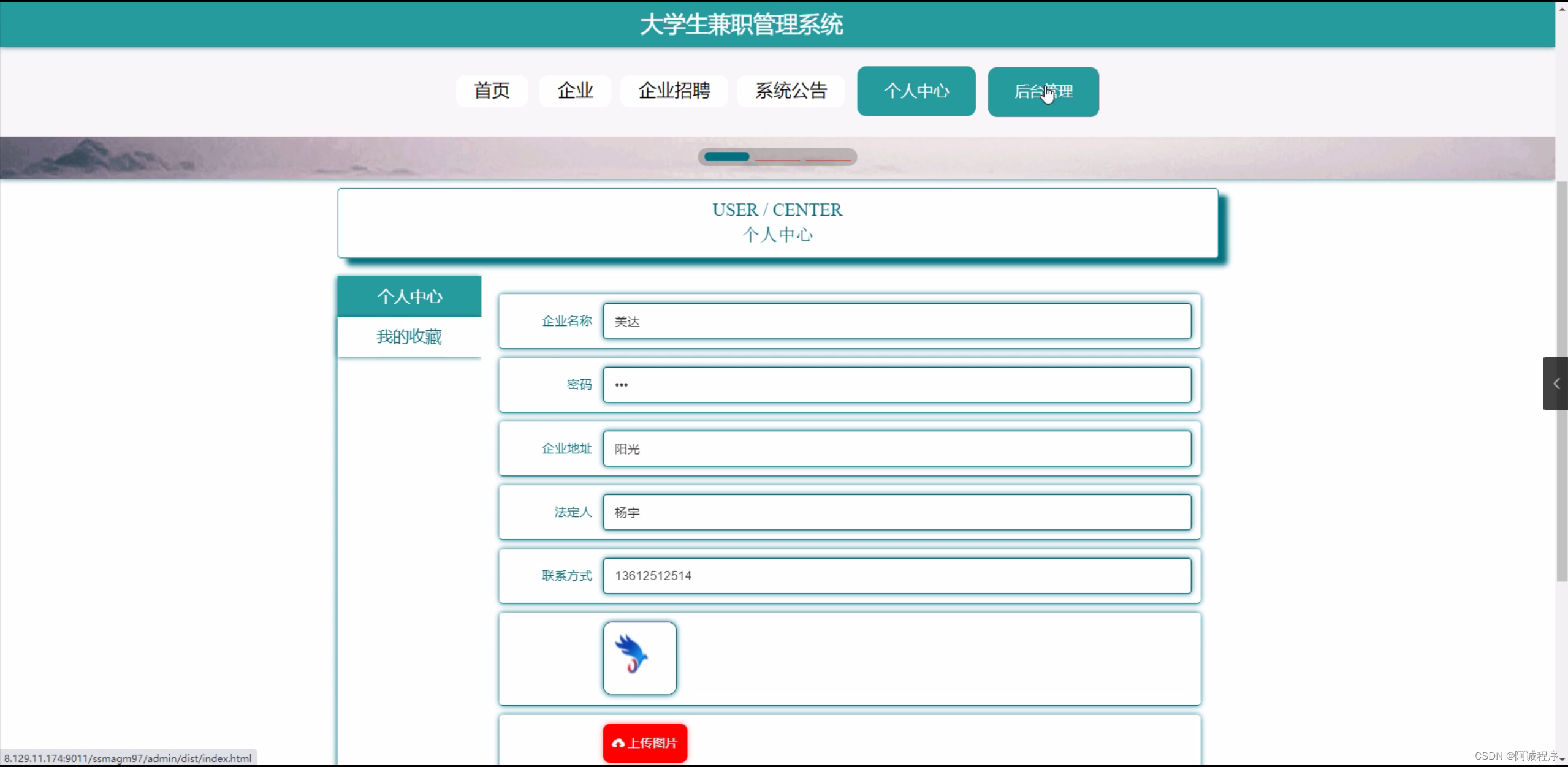Viewport: 1568px width, 767px height.
Task: Click the 上传图片 upload button
Action: 645,742
